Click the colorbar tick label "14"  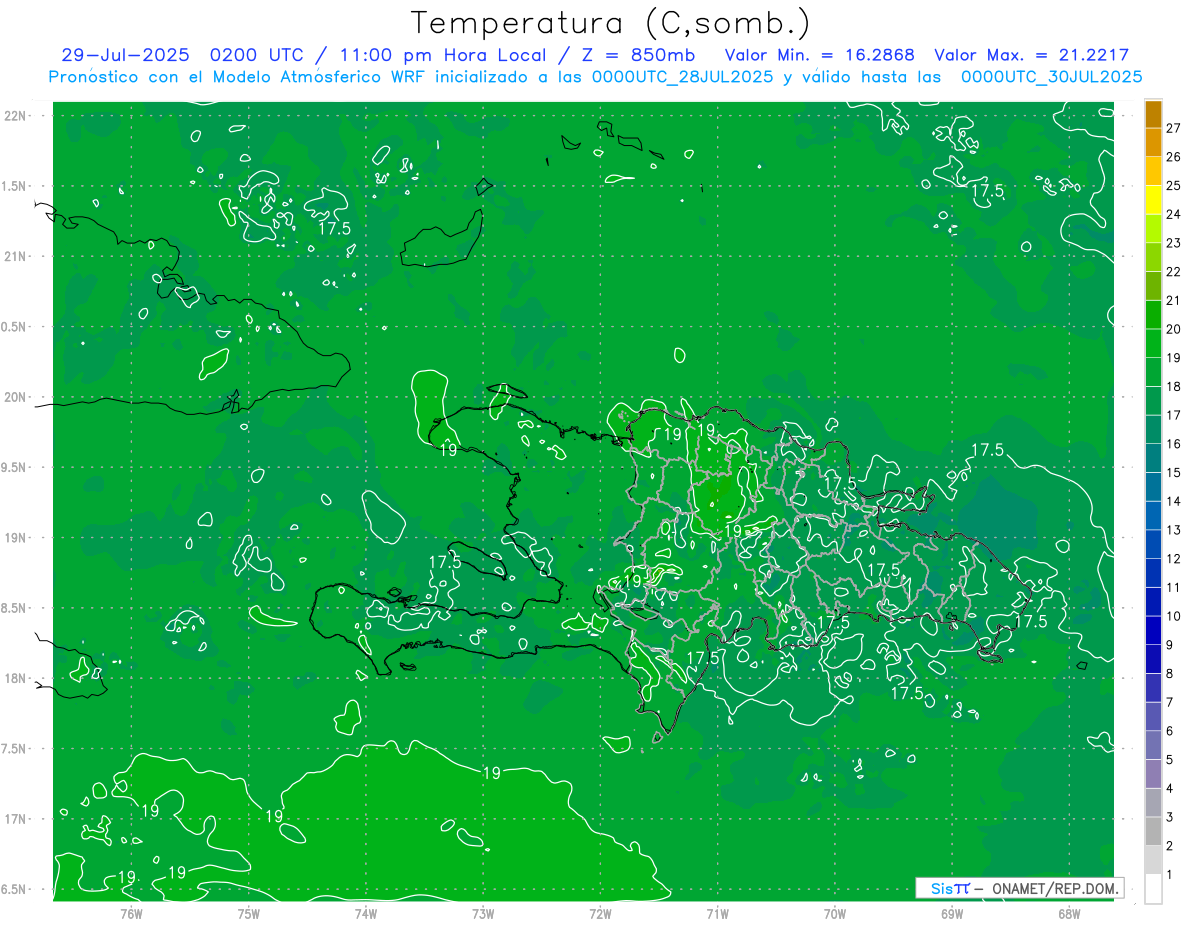(1173, 501)
